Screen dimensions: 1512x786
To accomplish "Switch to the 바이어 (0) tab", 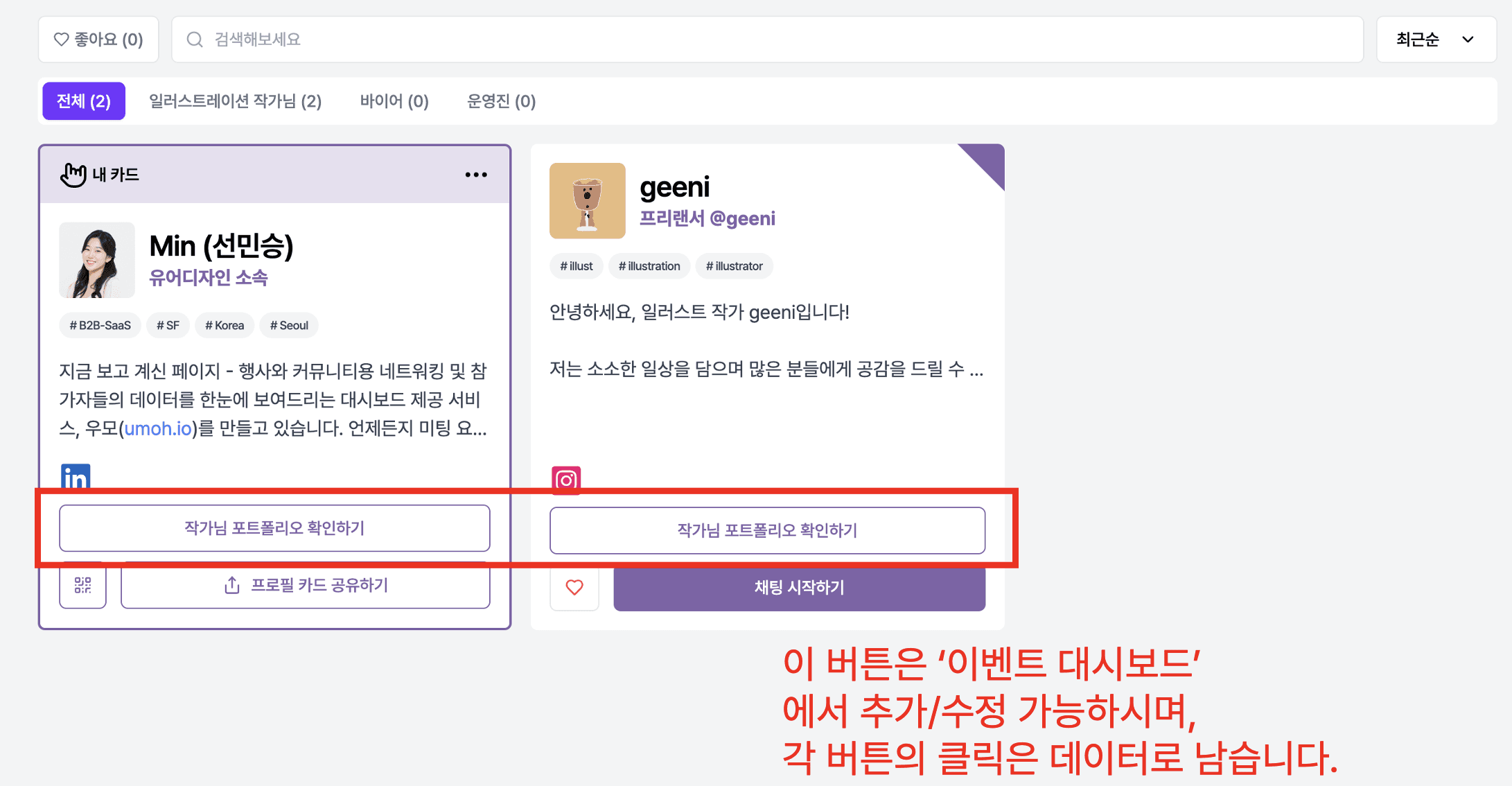I will [x=394, y=101].
